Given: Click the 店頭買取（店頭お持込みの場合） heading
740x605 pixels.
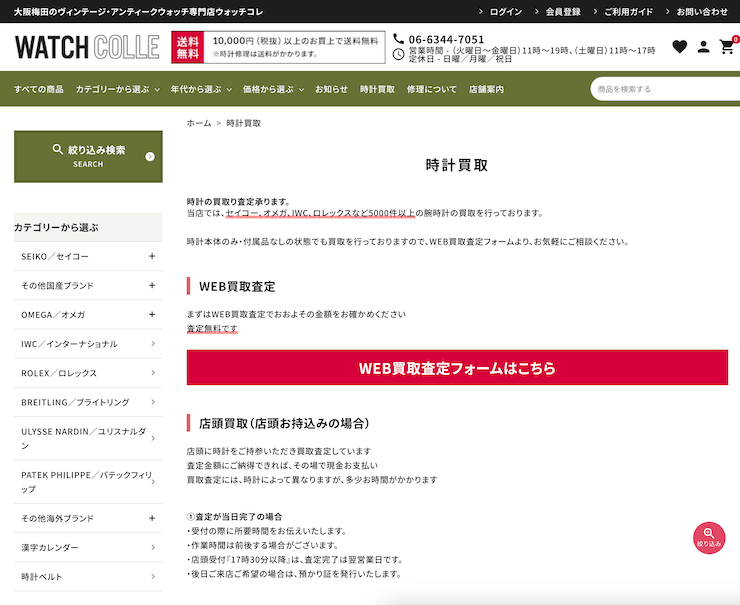Looking at the screenshot, I should (x=284, y=423).
